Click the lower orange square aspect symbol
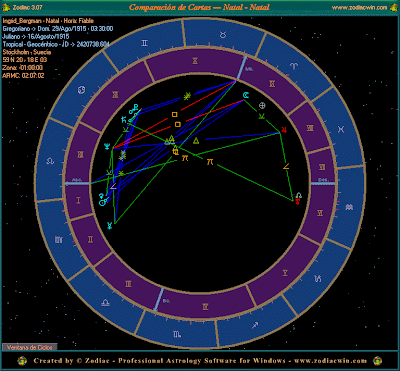The width and height of the screenshot is (400, 371). [x=178, y=124]
